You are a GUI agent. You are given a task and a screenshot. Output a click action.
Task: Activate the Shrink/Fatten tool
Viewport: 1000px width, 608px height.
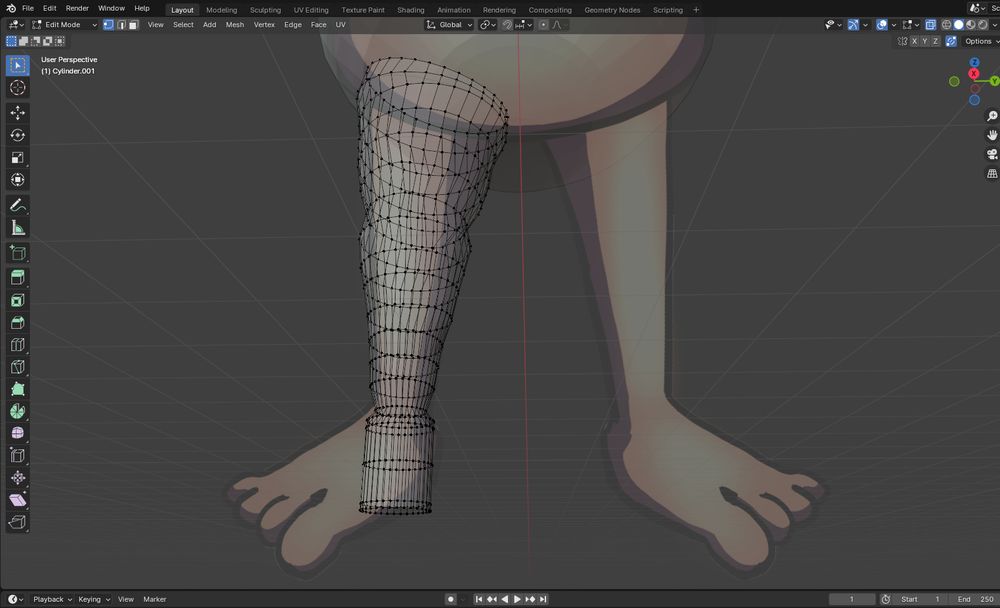(x=18, y=478)
